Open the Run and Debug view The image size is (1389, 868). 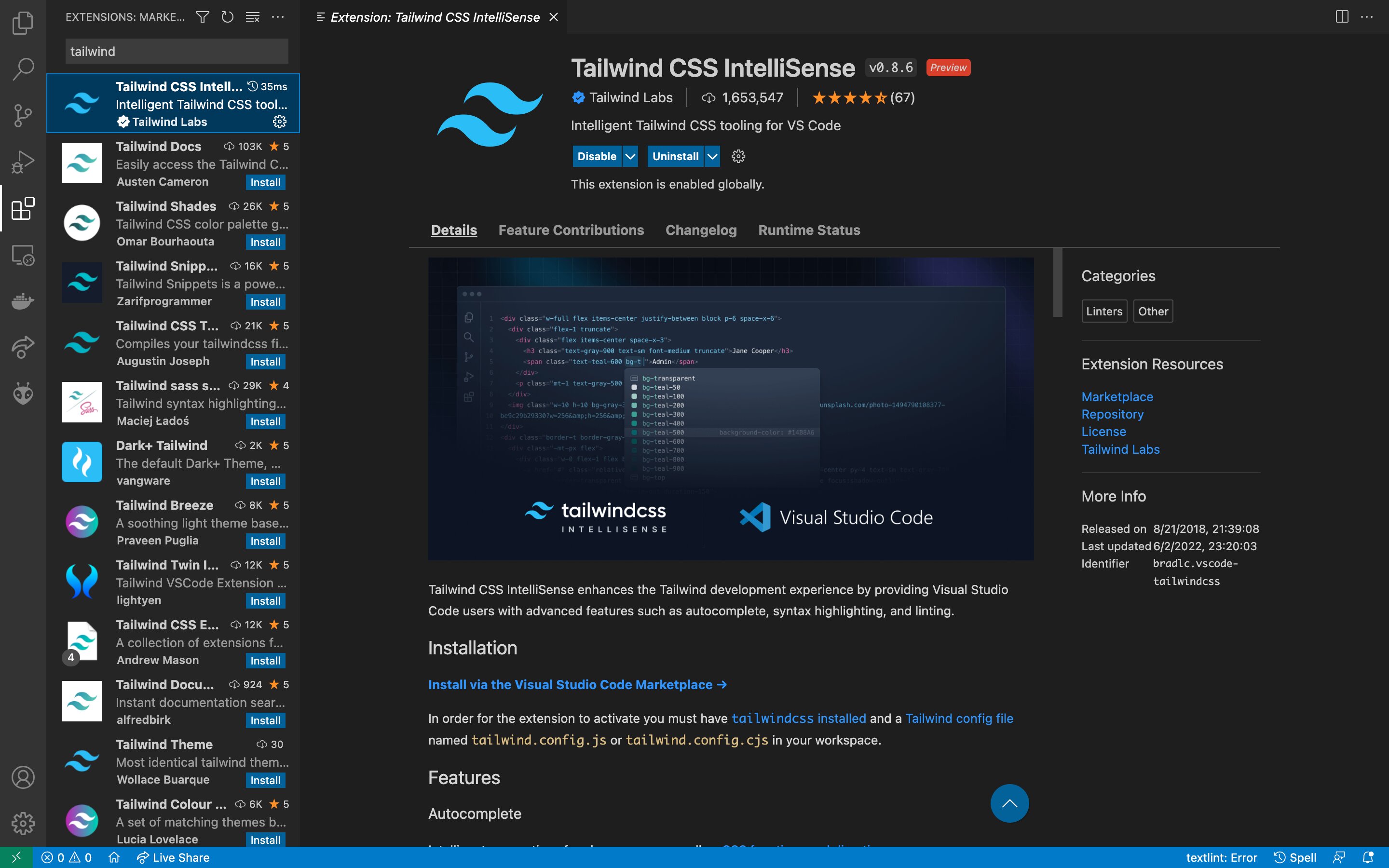23,162
